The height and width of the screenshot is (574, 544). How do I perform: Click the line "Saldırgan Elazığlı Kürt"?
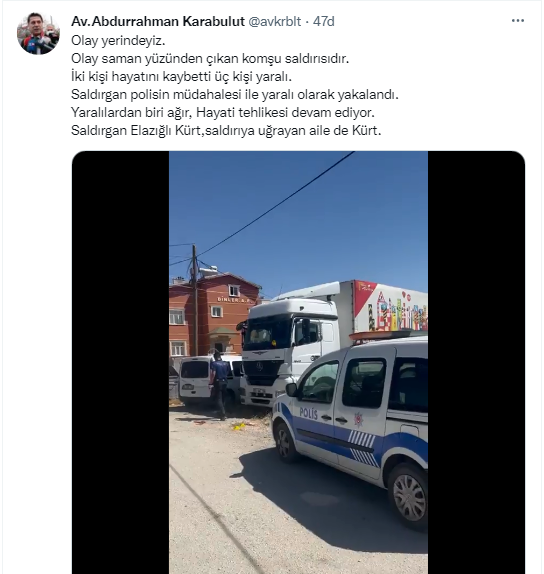pos(226,130)
